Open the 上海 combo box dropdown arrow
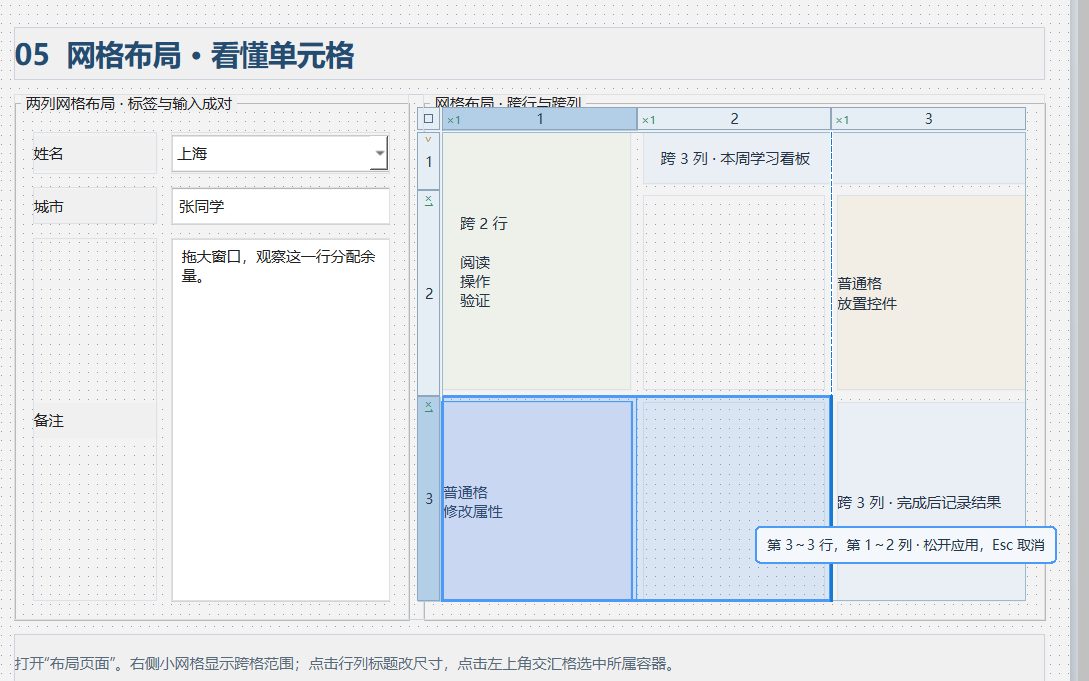The image size is (1089, 681). 379,153
